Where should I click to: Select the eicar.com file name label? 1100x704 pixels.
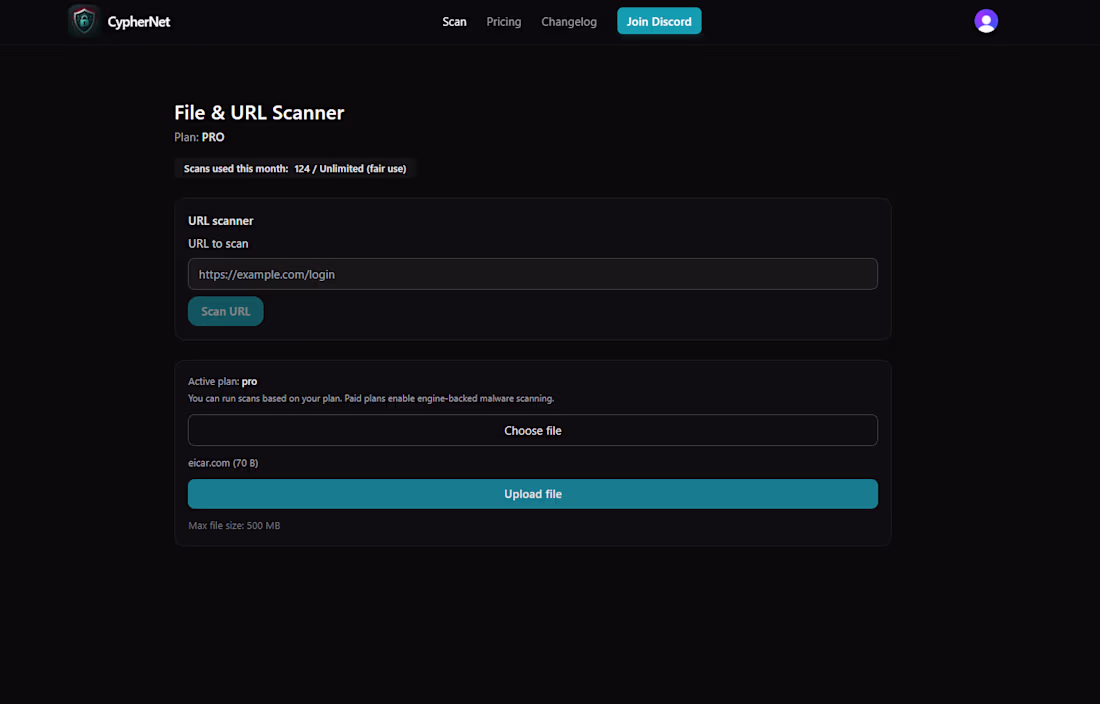click(225, 462)
